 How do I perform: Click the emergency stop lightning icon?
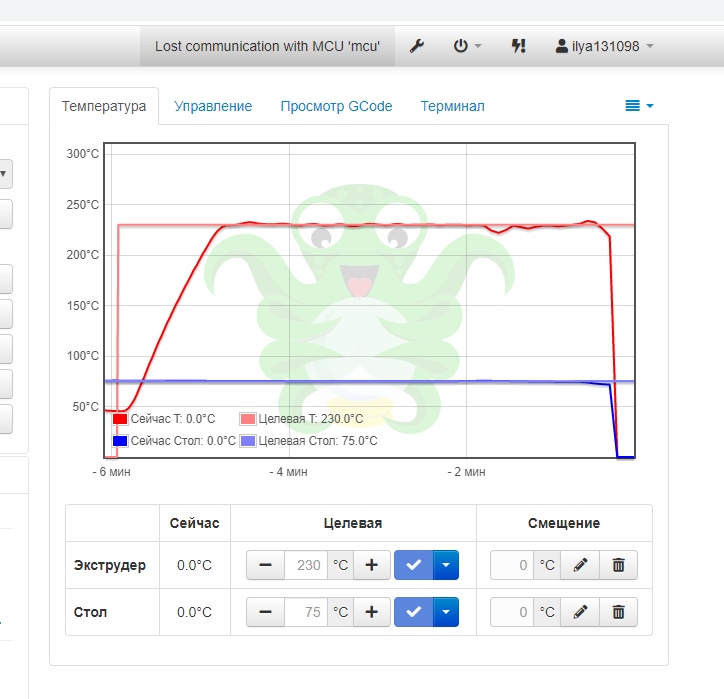click(518, 46)
